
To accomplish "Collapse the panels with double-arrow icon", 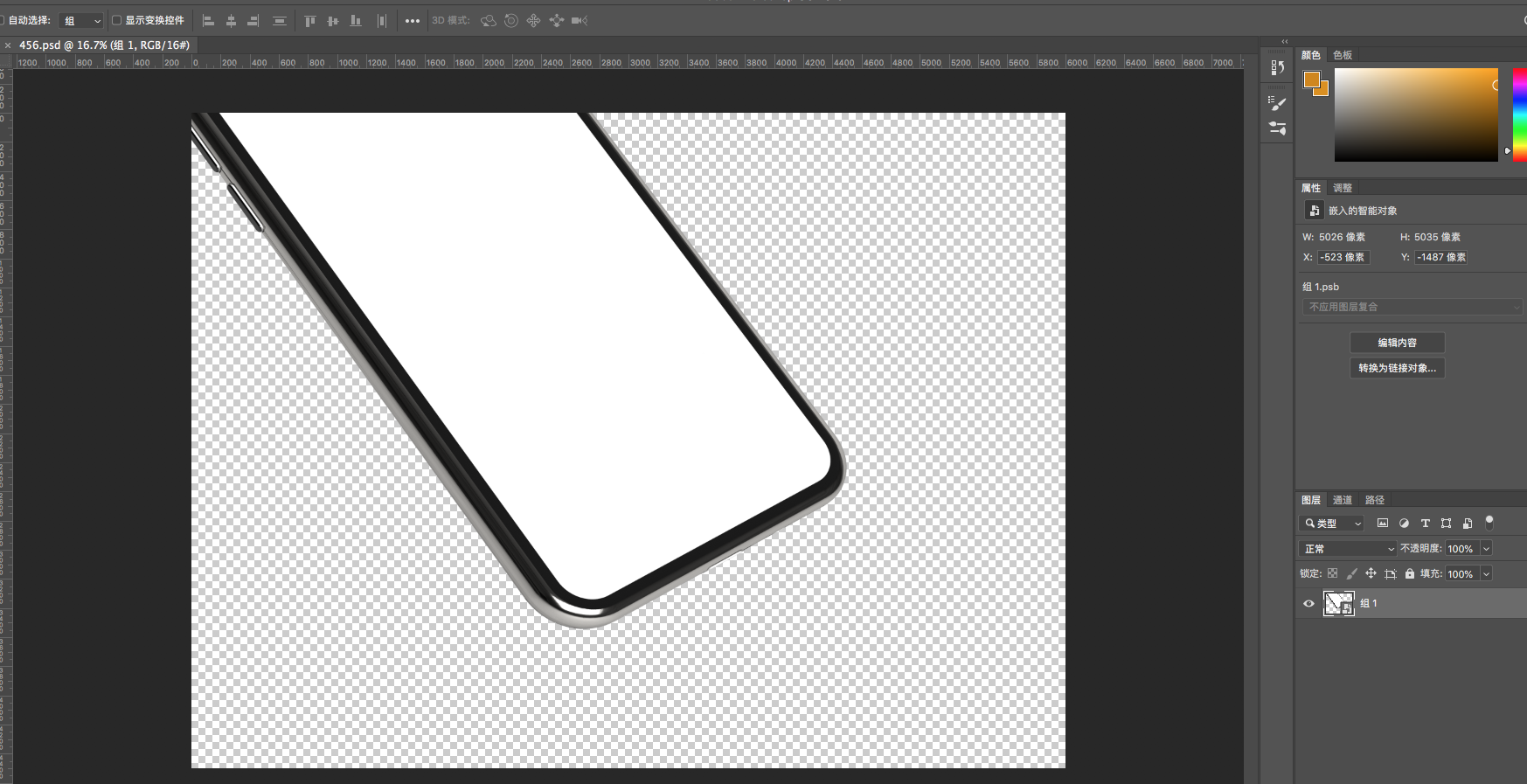I will [1285, 41].
